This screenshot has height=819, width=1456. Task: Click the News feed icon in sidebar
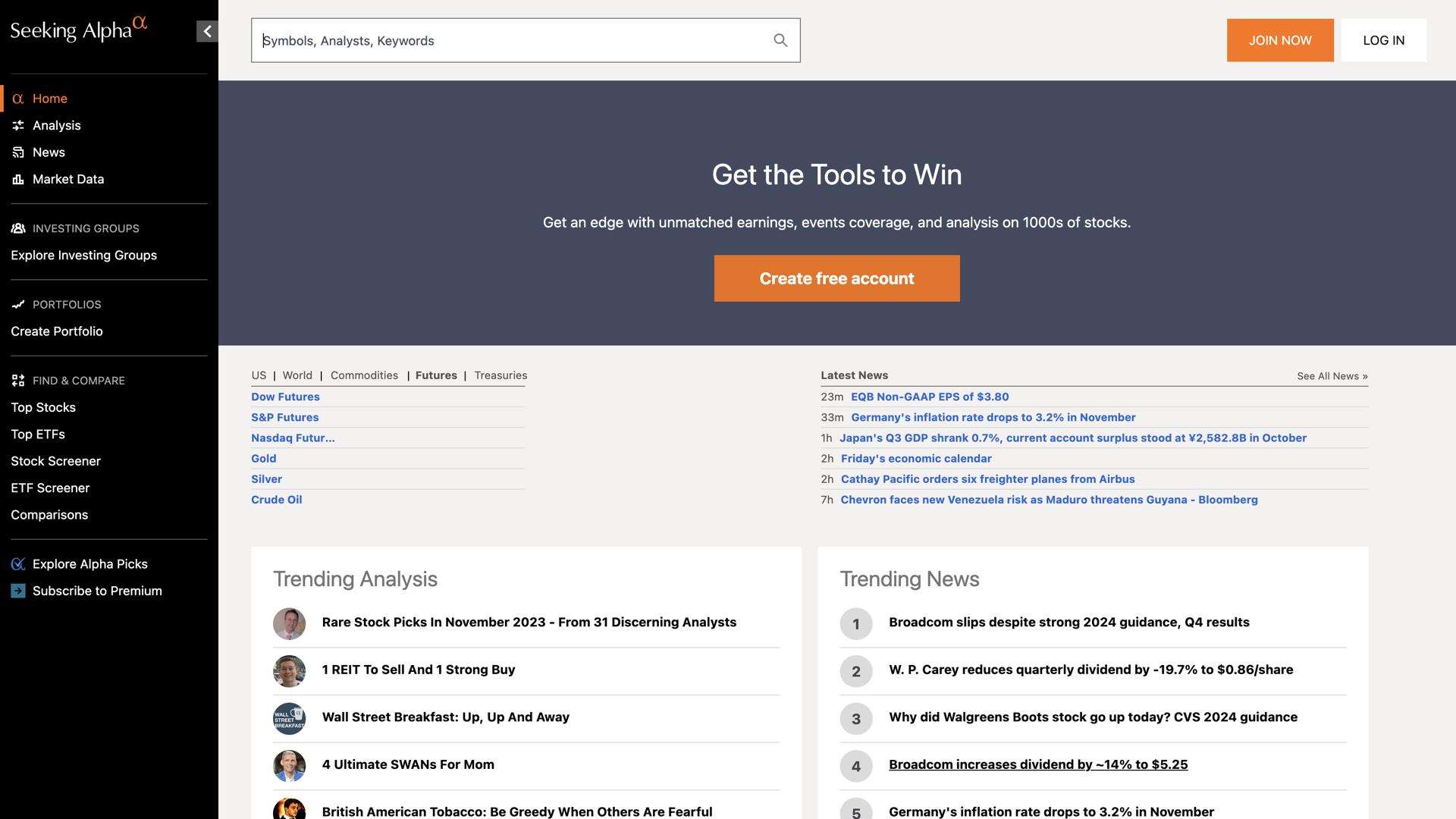coord(18,152)
